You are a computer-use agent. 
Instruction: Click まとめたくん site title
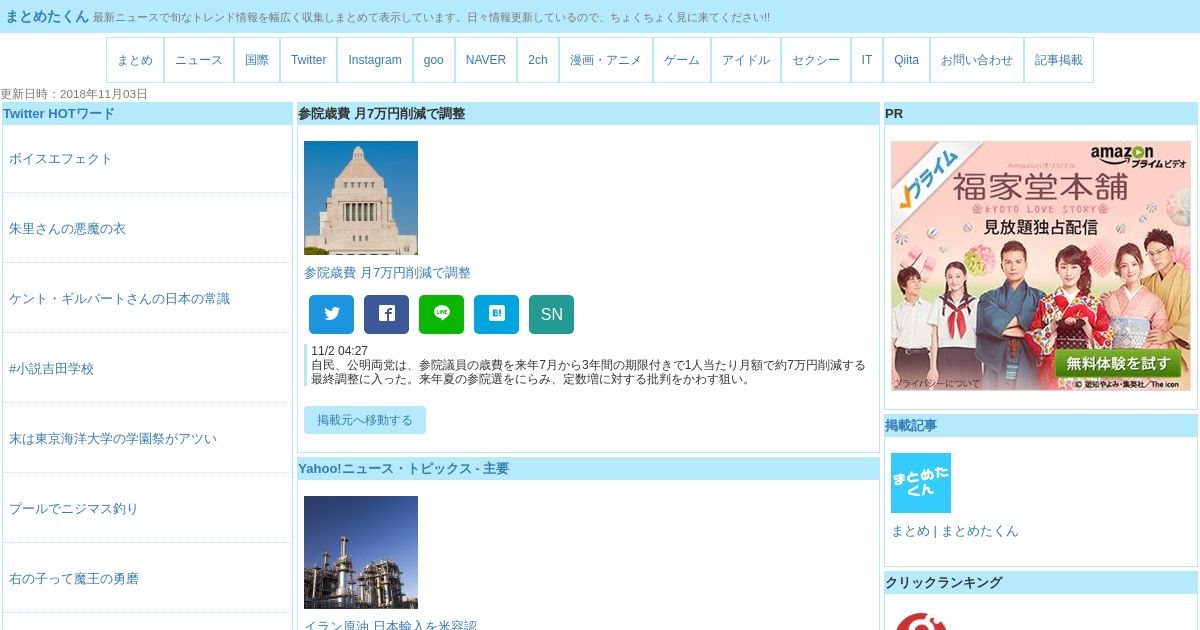(47, 16)
